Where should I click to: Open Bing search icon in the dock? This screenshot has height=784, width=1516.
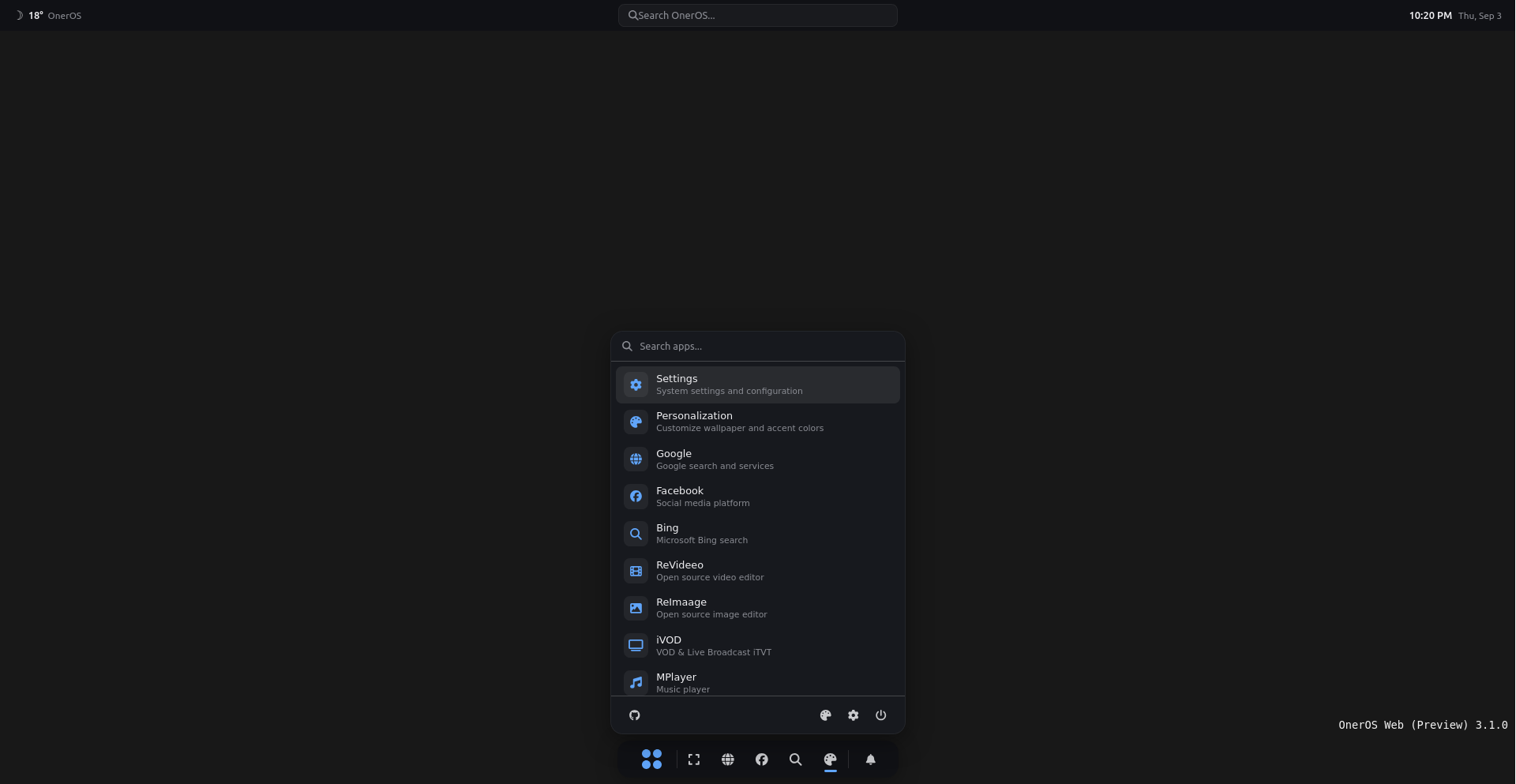coord(796,760)
